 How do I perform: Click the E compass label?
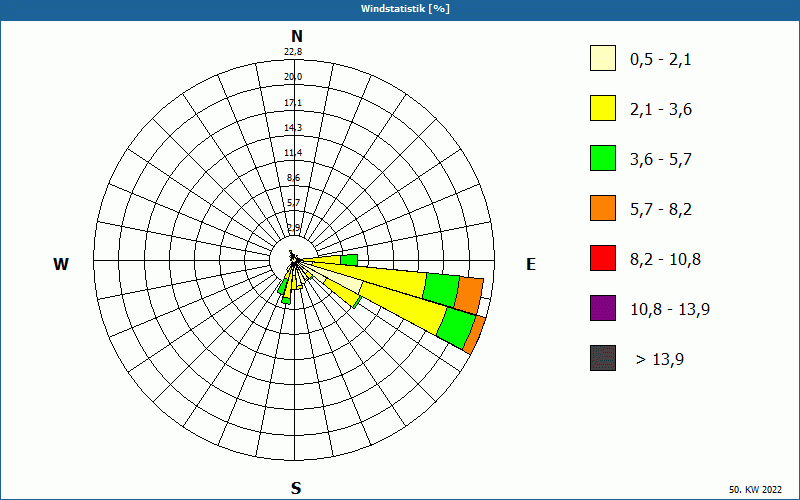pos(531,264)
